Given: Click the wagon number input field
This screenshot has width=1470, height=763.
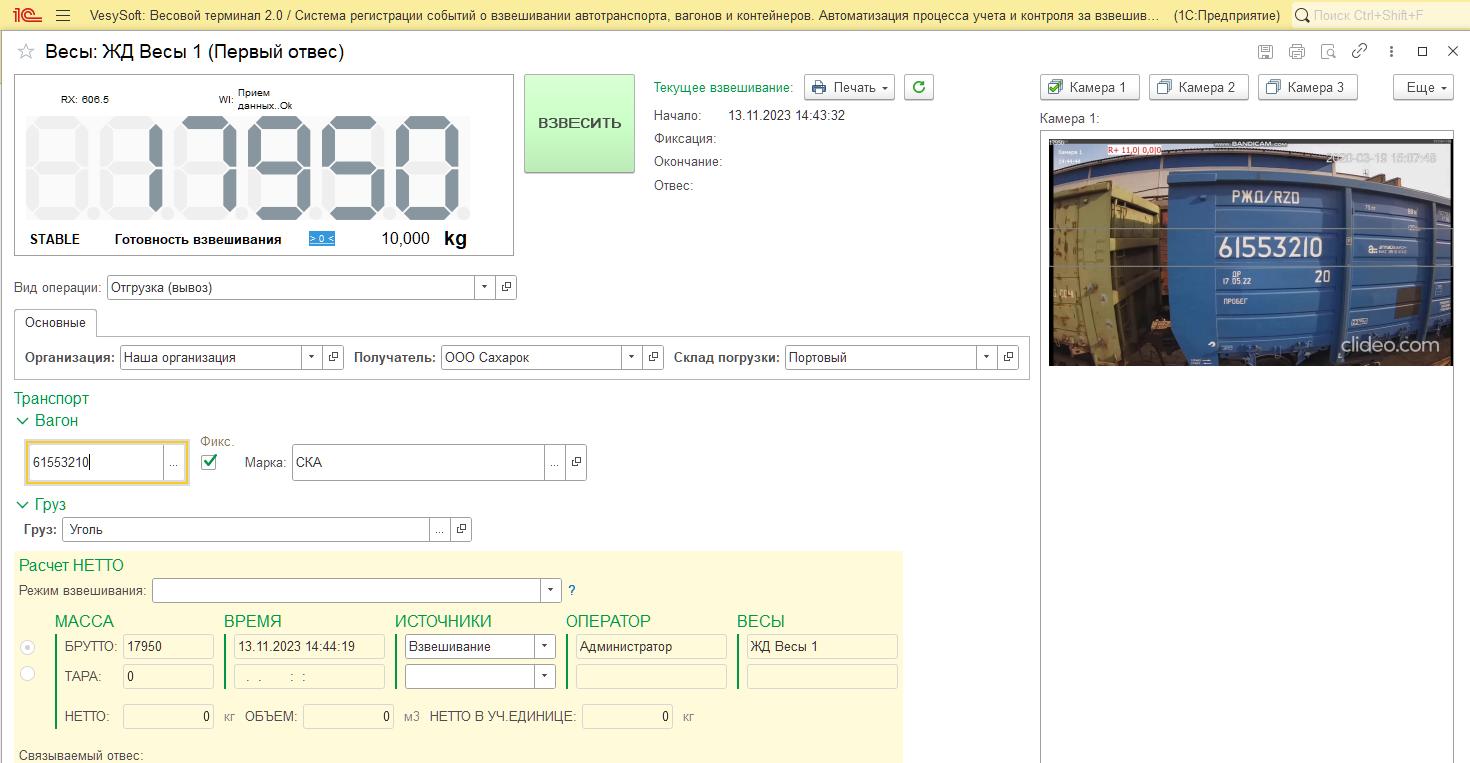Looking at the screenshot, I should click(x=96, y=462).
